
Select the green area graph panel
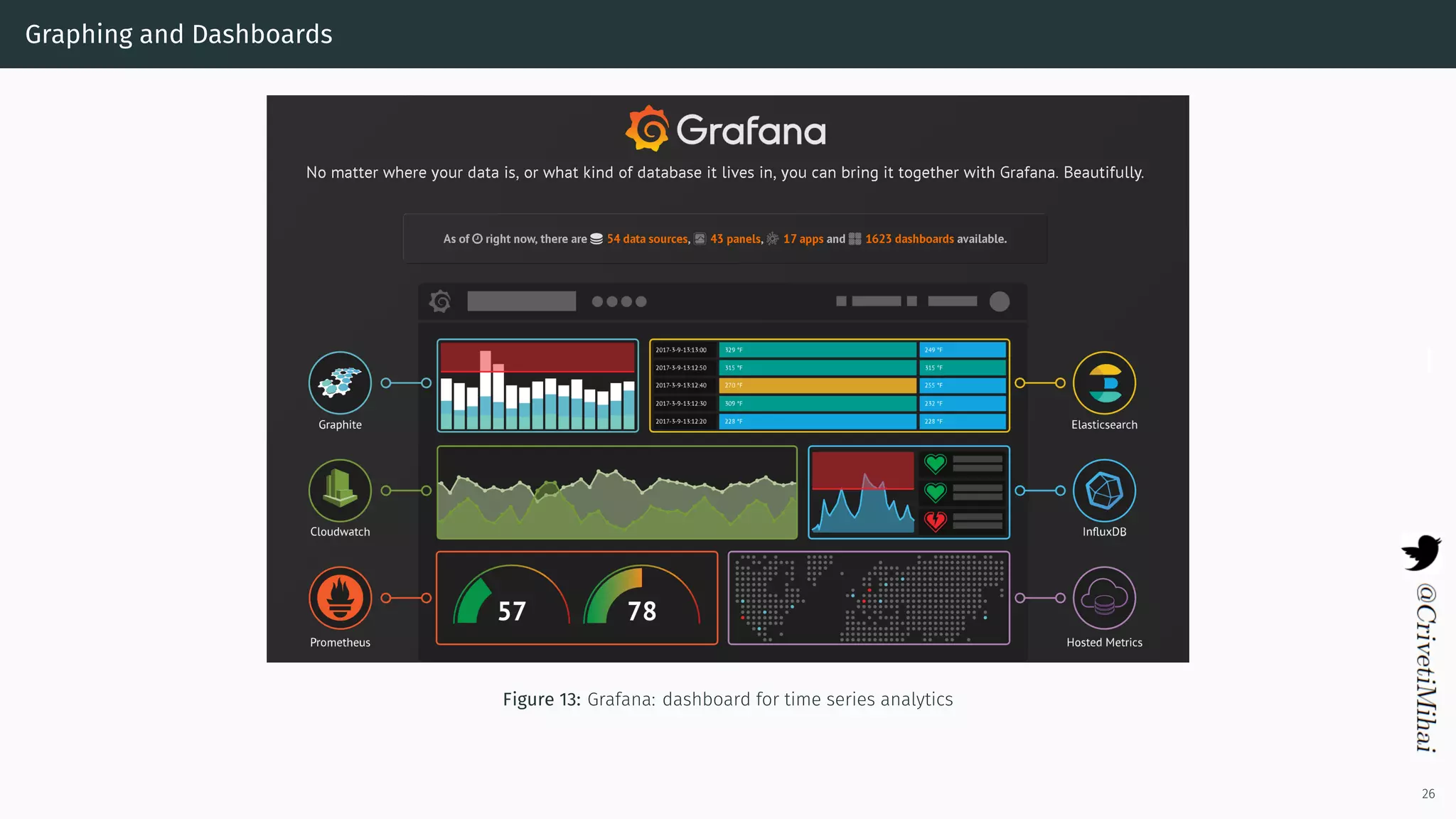[617, 493]
